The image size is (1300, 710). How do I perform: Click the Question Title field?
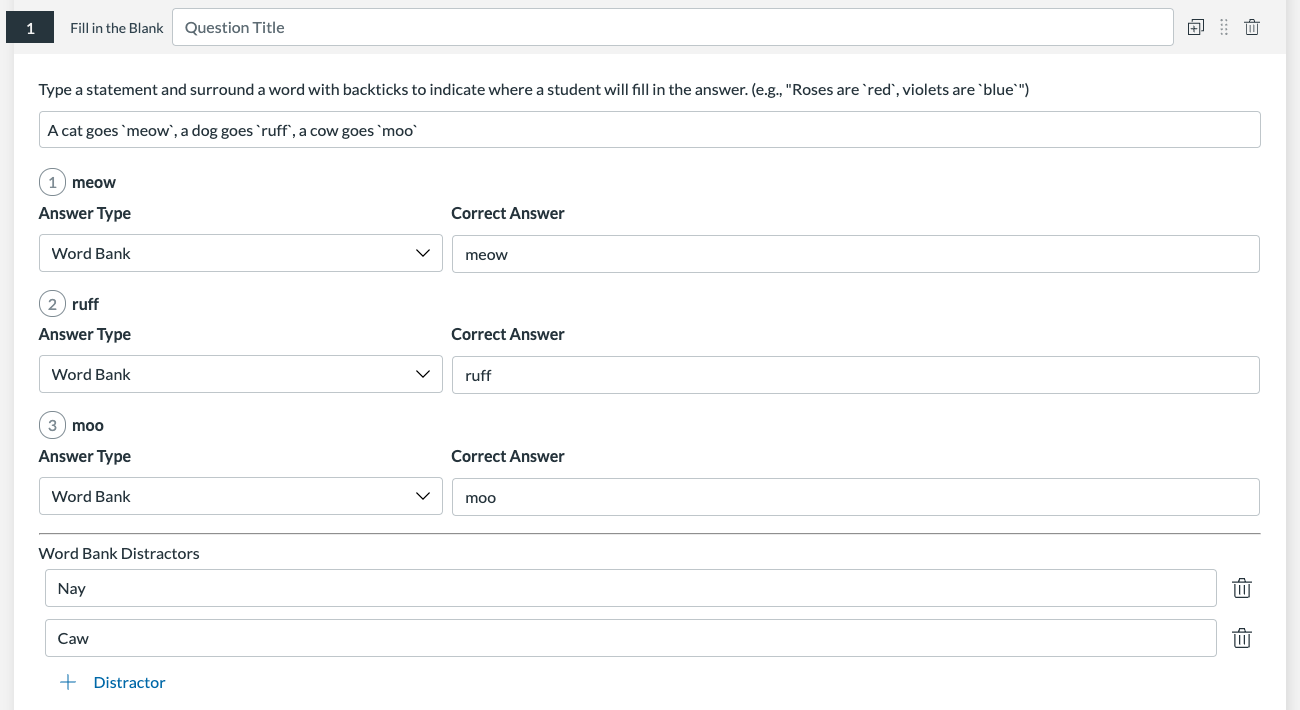pos(672,28)
